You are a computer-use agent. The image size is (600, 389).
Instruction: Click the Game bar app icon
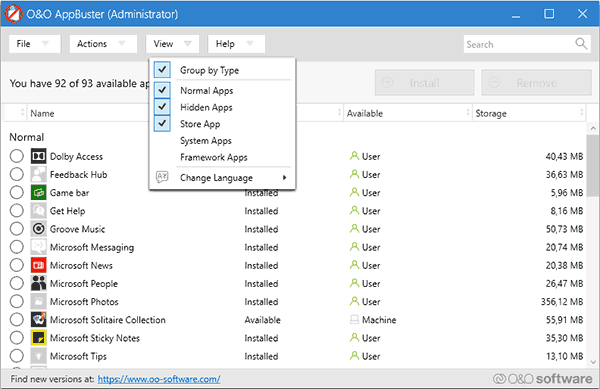(x=39, y=192)
